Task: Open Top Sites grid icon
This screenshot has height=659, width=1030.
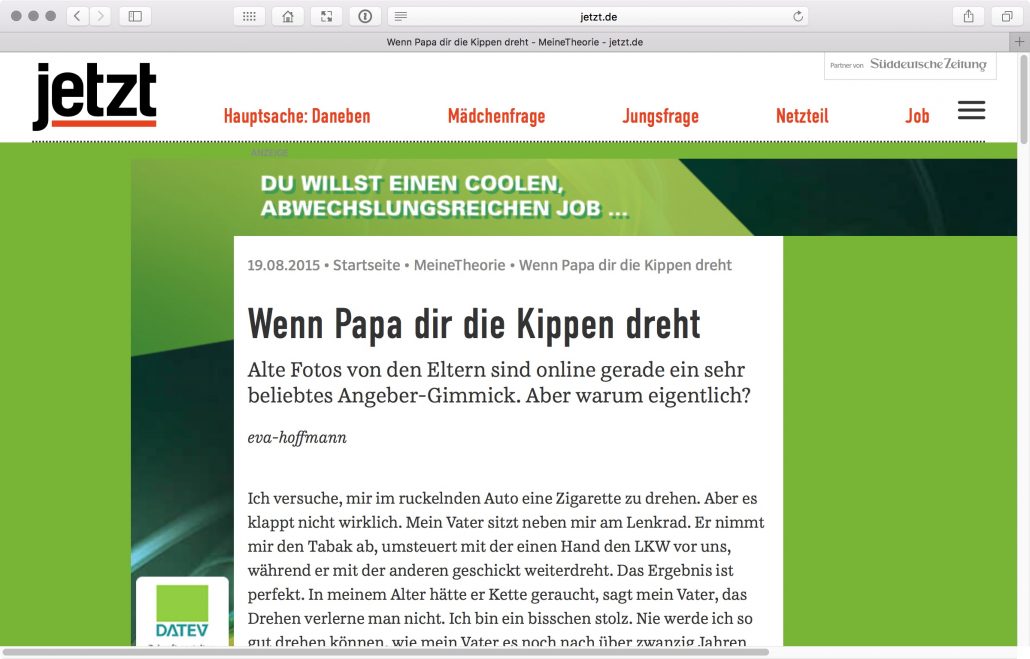Action: 249,16
